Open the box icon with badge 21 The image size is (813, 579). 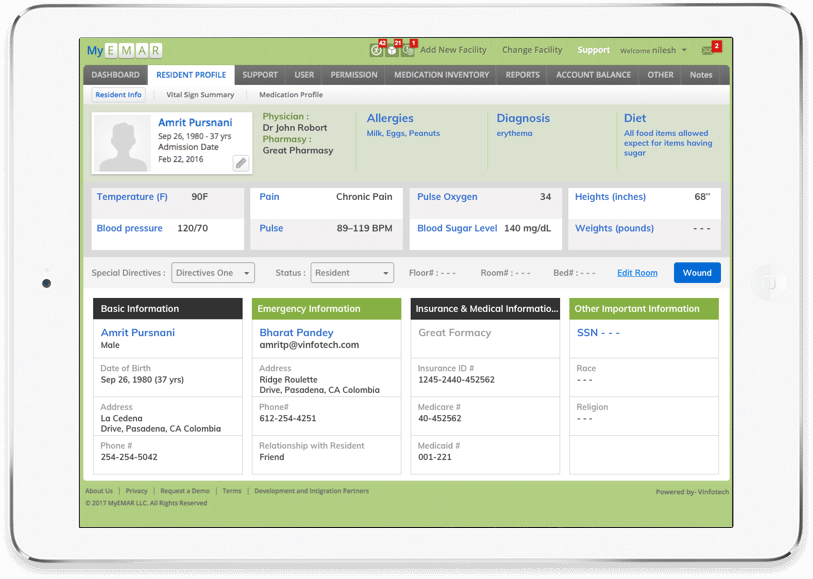pyautogui.click(x=393, y=50)
